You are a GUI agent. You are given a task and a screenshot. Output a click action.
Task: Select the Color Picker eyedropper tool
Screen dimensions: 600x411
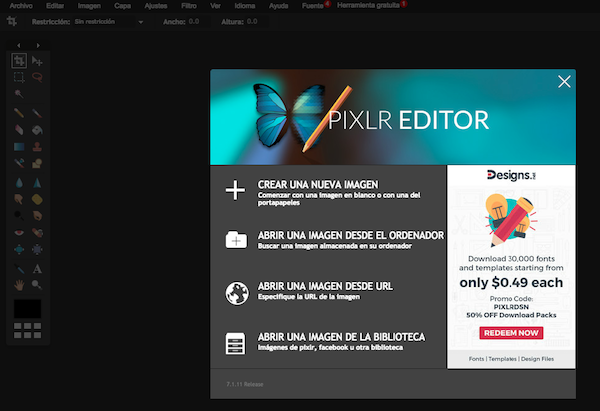(x=19, y=269)
